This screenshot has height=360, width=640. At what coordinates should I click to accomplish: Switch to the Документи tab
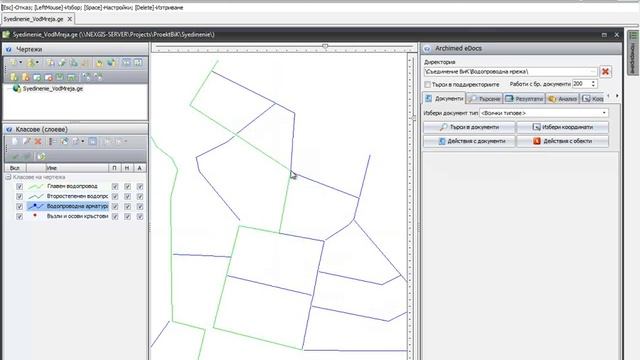point(444,98)
